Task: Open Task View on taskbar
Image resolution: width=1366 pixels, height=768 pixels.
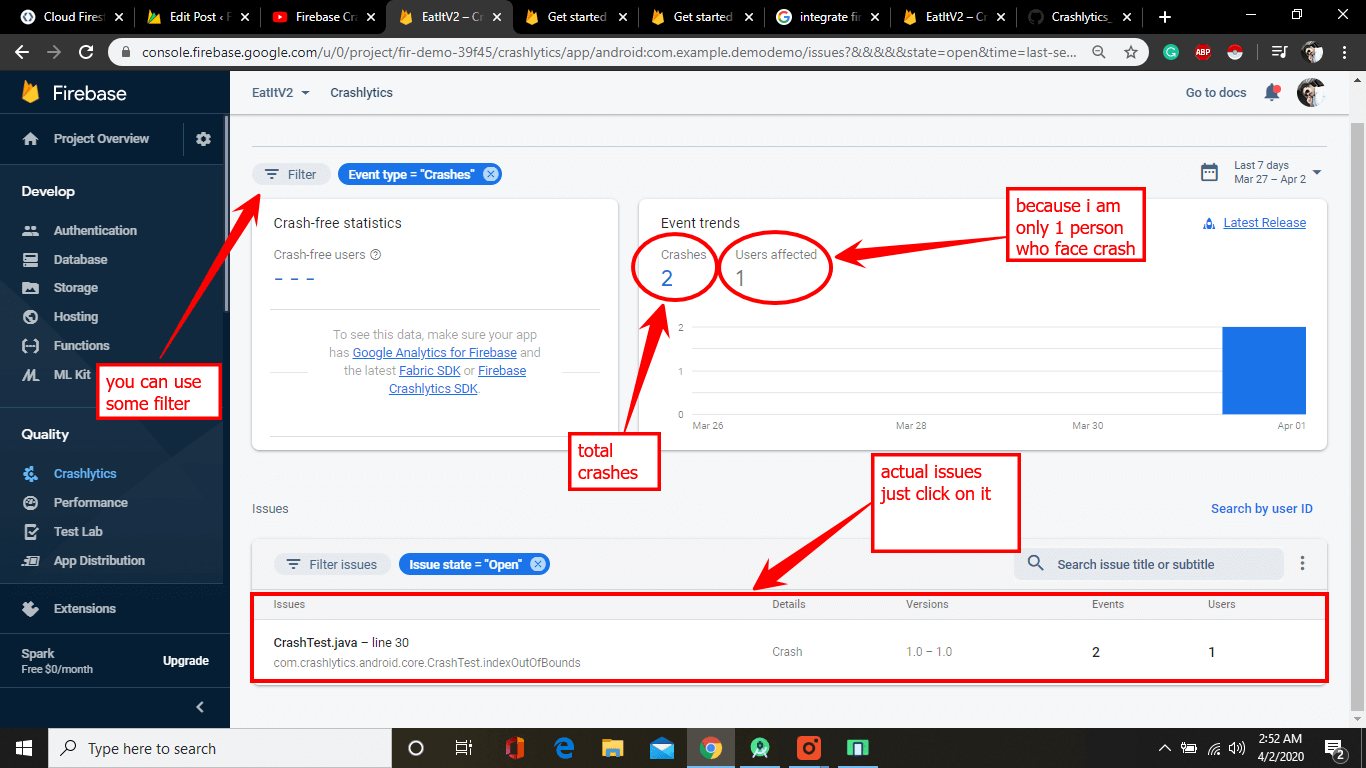Action: coord(464,748)
